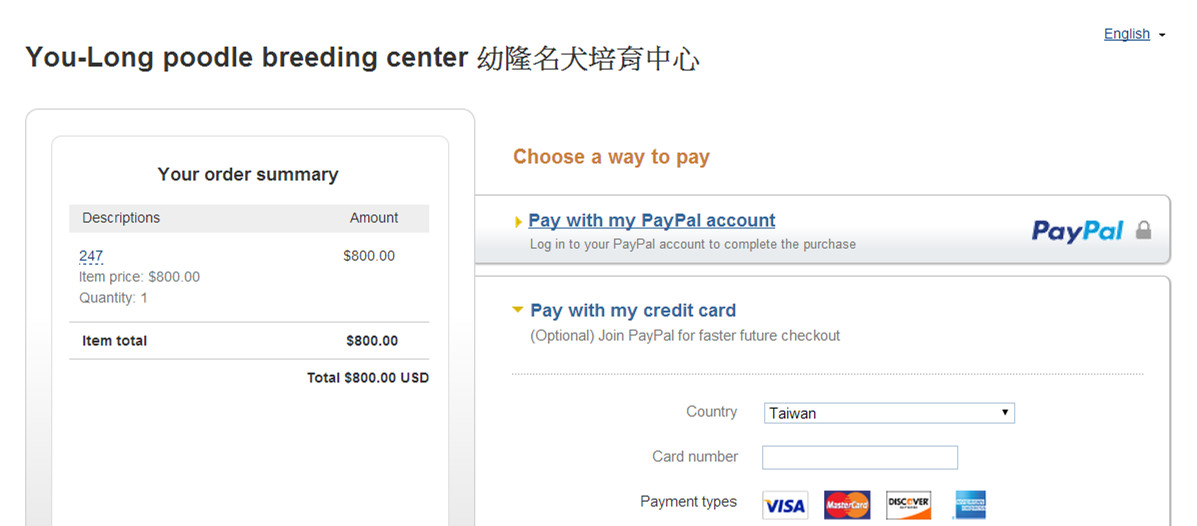Image resolution: width=1197 pixels, height=526 pixels.
Task: Click the American Express card icon
Action: (970, 505)
